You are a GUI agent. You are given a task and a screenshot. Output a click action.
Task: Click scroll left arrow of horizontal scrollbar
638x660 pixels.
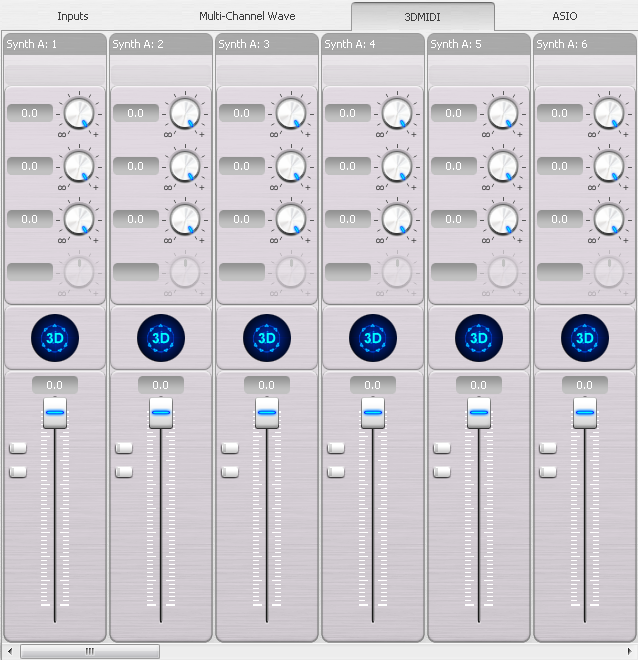pos(10,651)
